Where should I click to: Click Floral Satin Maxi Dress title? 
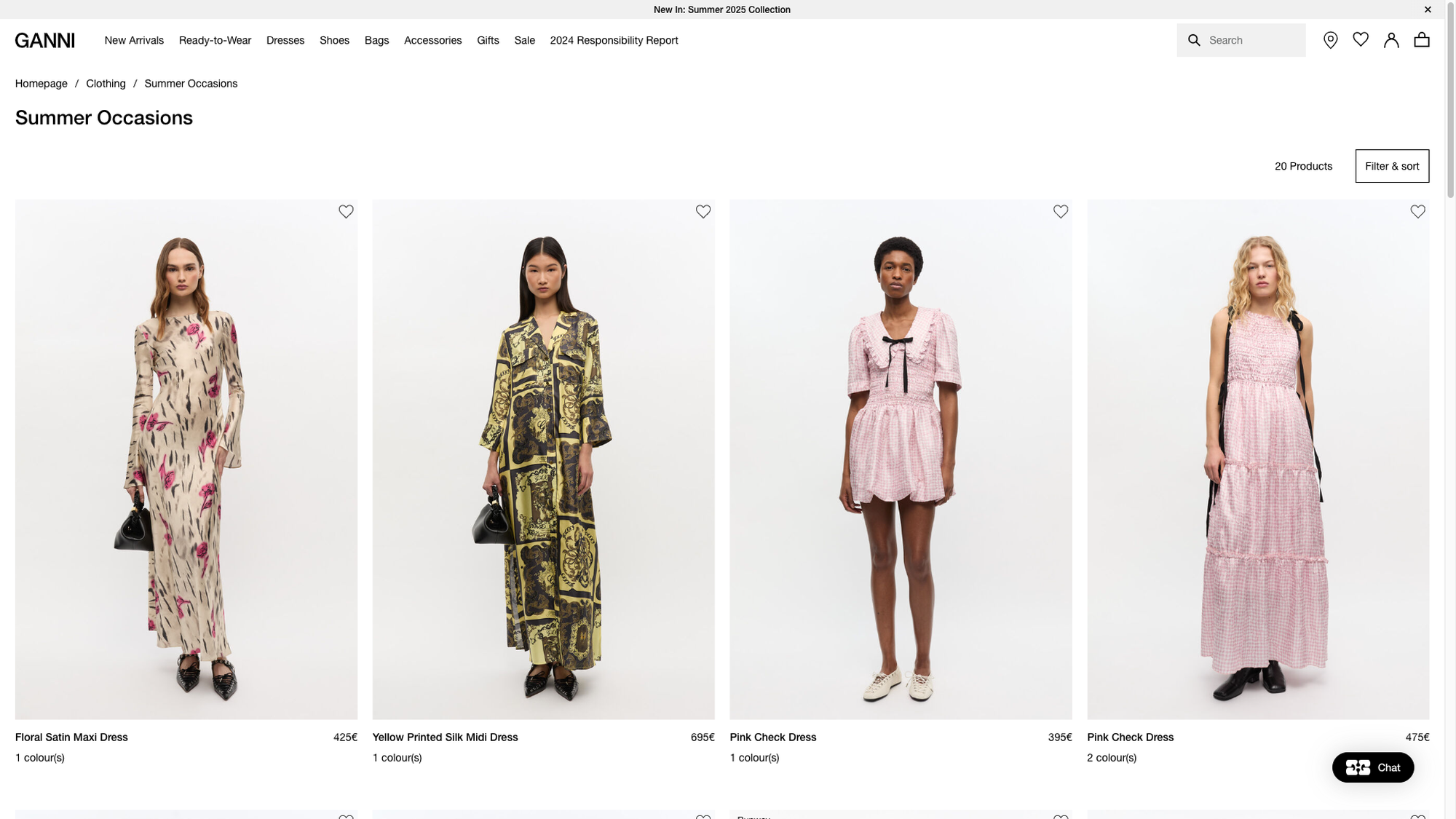(71, 737)
